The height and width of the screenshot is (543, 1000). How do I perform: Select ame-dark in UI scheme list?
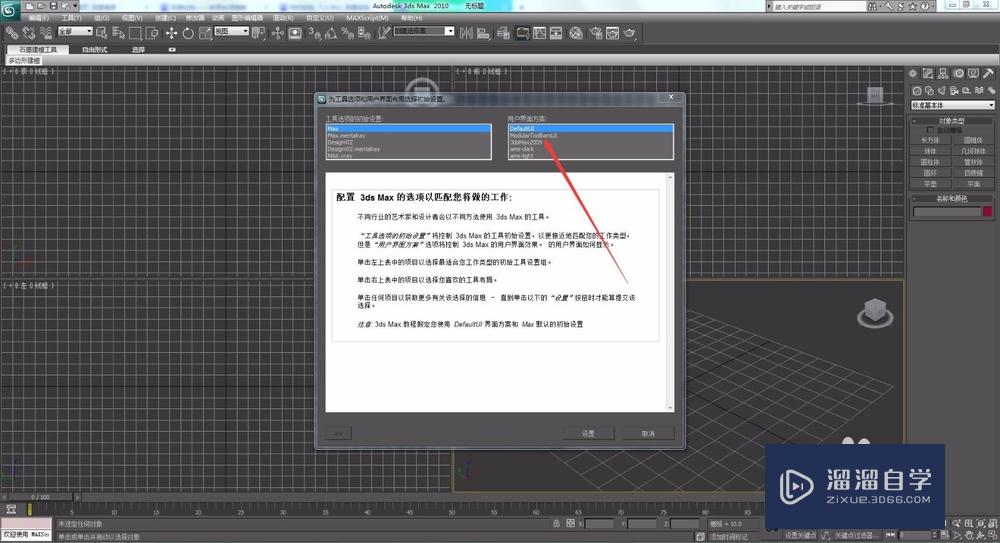click(591, 149)
